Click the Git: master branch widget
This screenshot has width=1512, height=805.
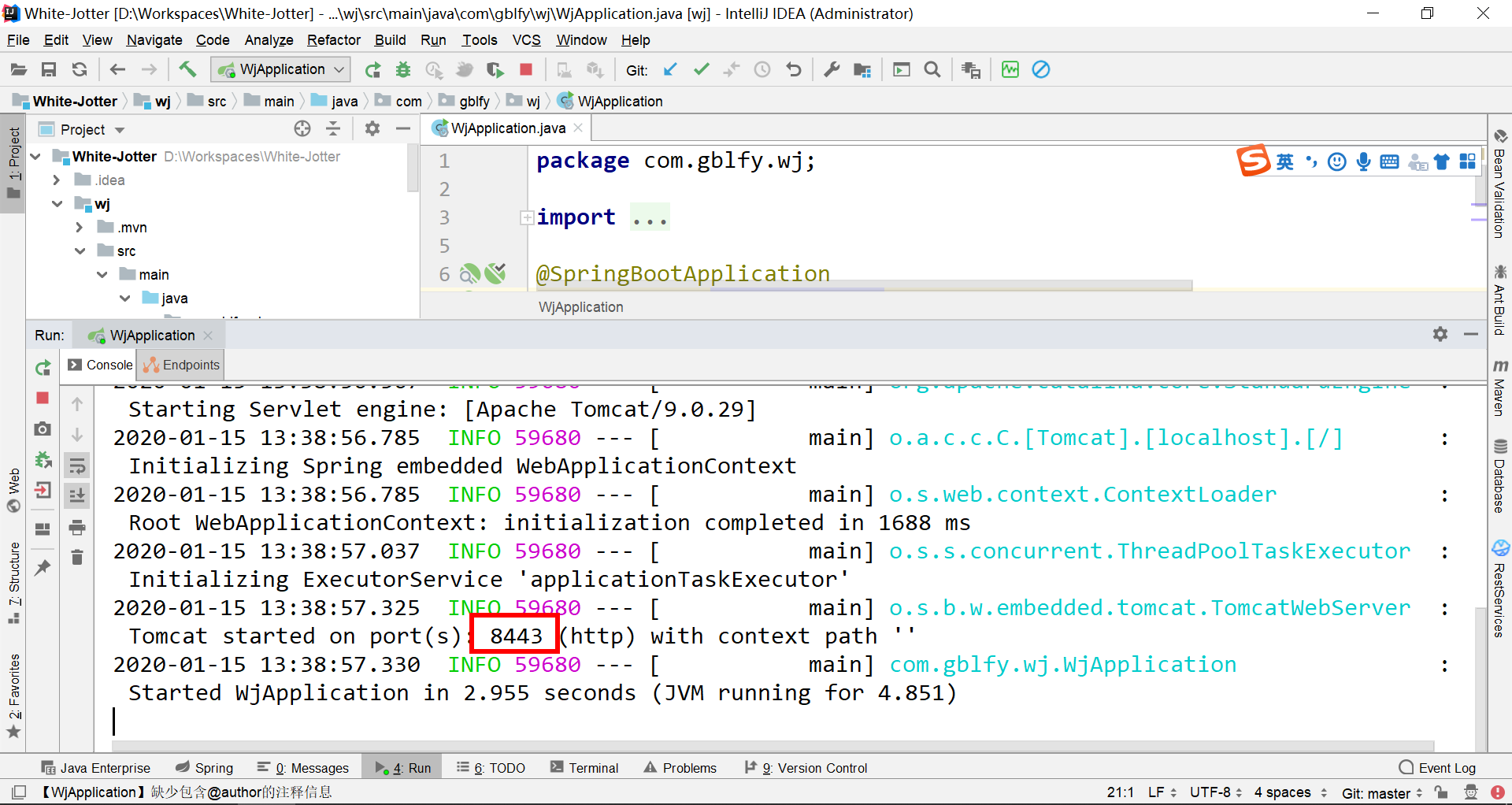coord(1382,793)
